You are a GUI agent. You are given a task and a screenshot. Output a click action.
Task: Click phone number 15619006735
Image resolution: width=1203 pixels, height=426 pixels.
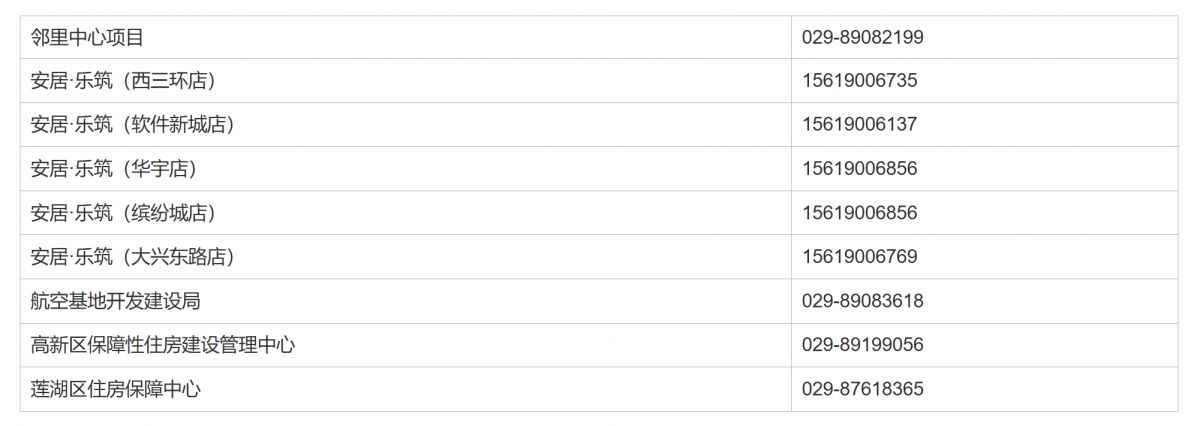(859, 81)
